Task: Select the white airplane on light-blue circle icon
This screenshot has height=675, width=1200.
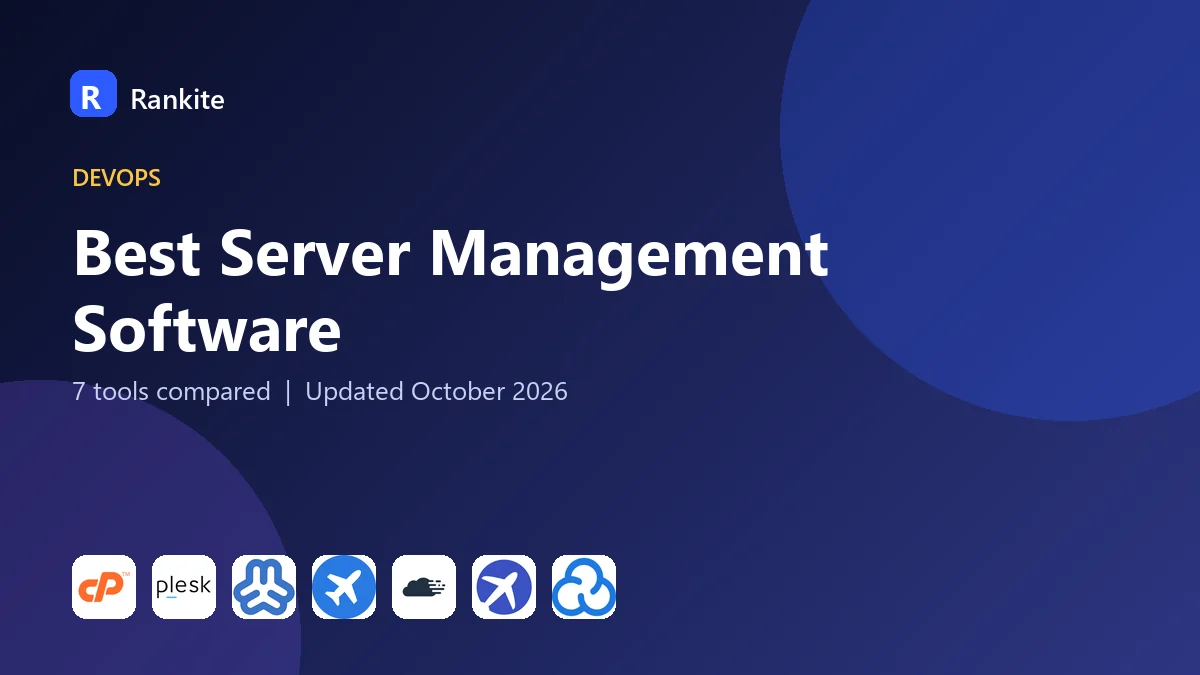Action: [x=344, y=587]
